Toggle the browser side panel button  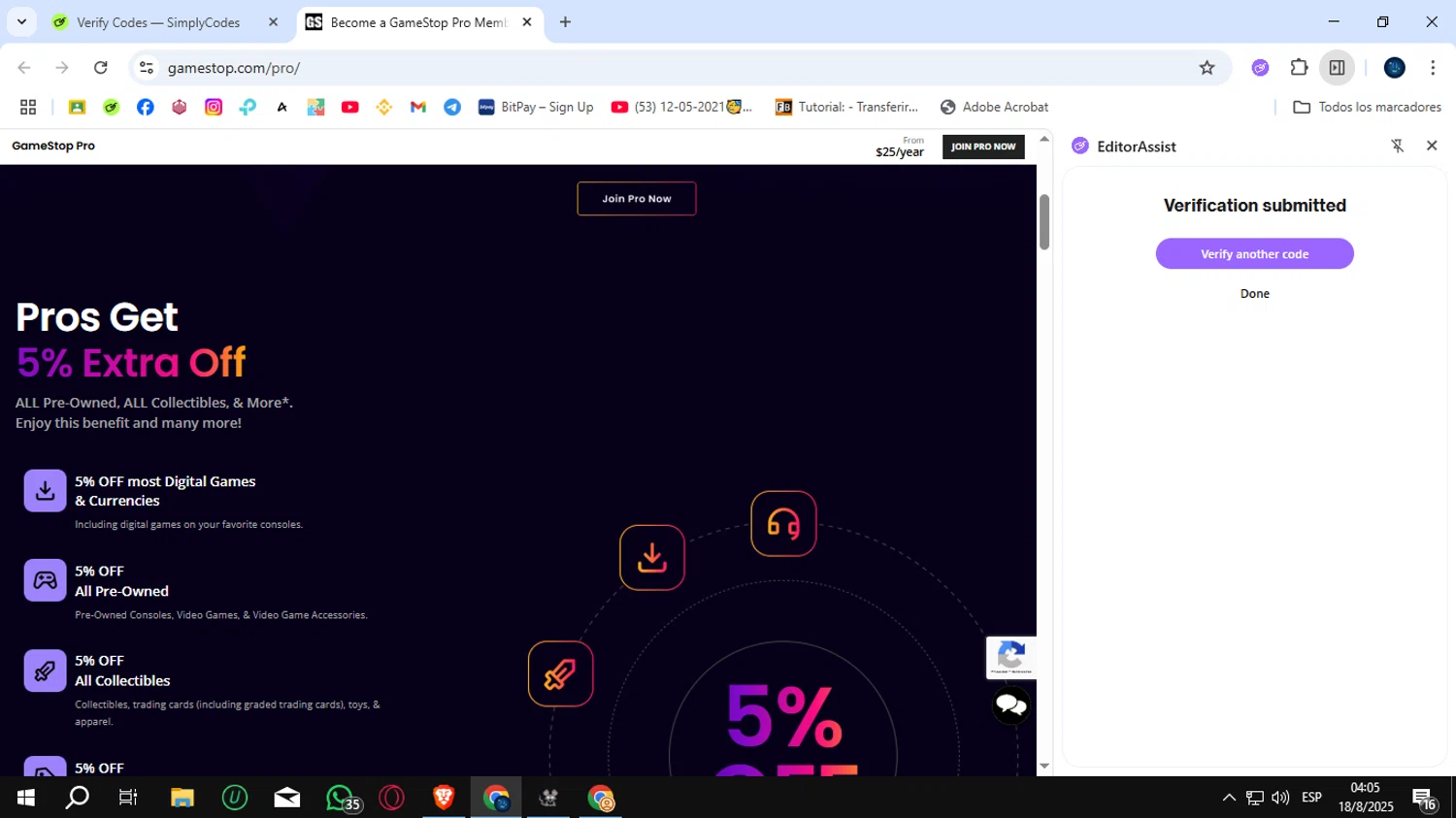pyautogui.click(x=1337, y=68)
